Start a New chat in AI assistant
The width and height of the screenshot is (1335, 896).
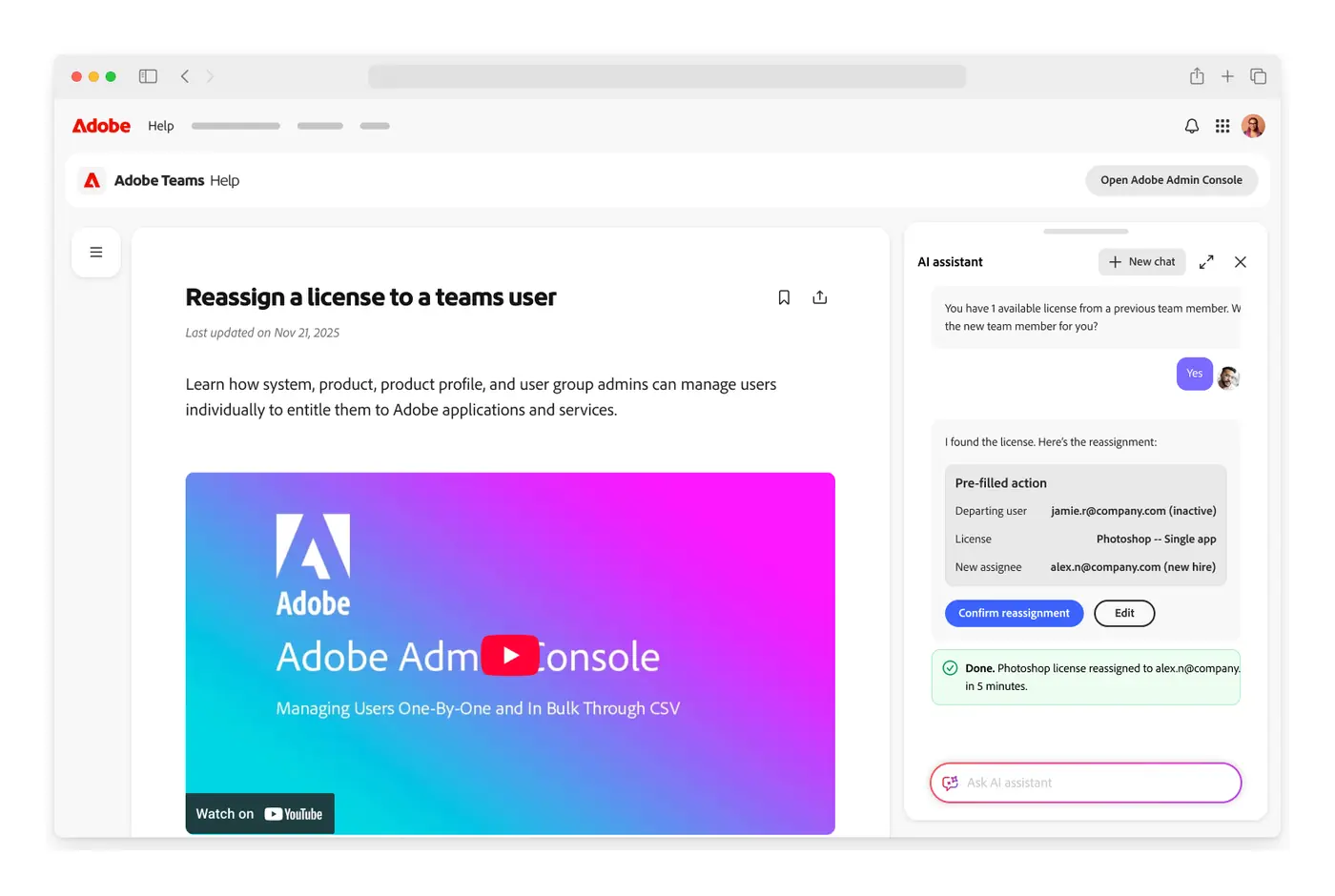1141,262
